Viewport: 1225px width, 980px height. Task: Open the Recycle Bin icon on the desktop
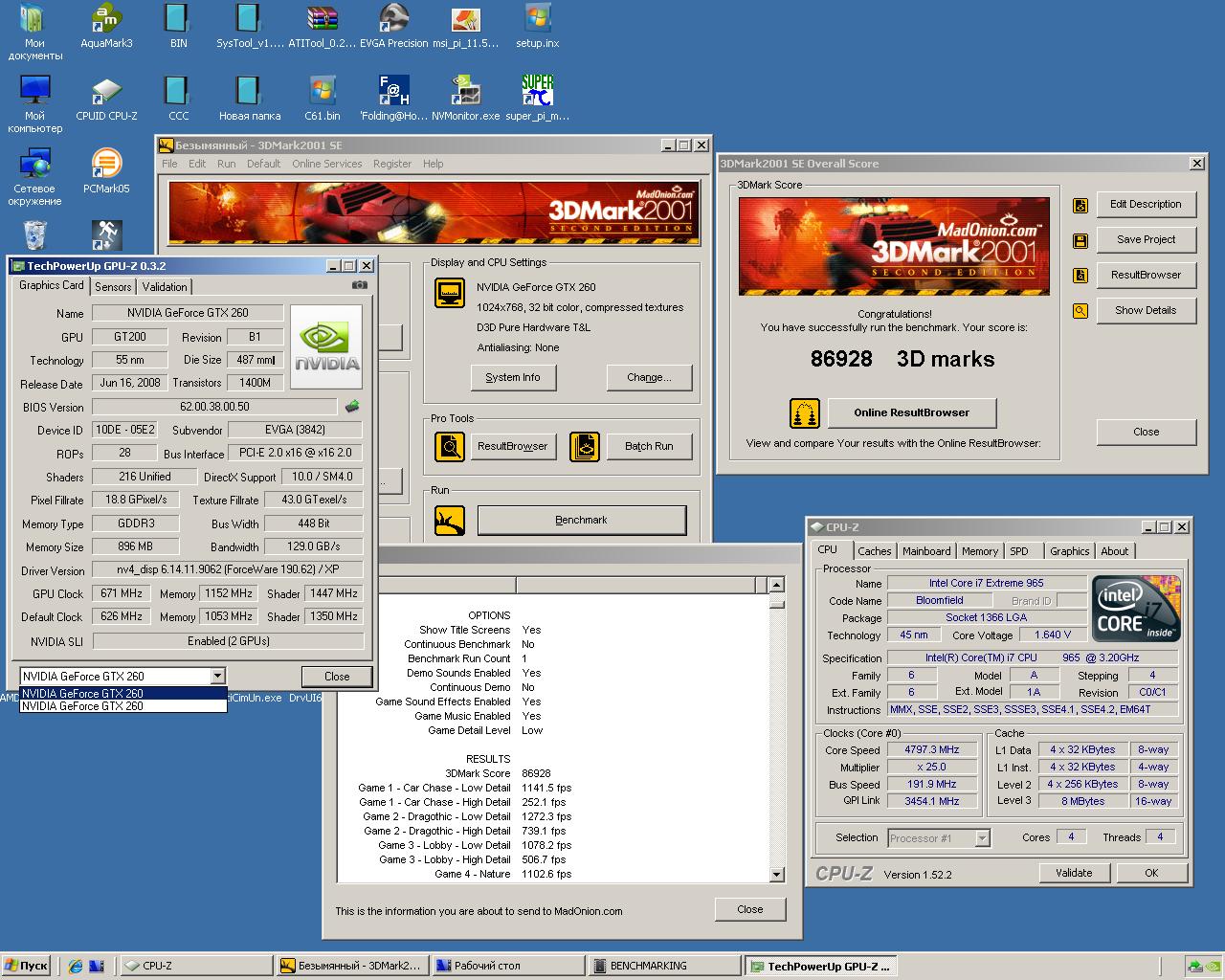pos(34,235)
